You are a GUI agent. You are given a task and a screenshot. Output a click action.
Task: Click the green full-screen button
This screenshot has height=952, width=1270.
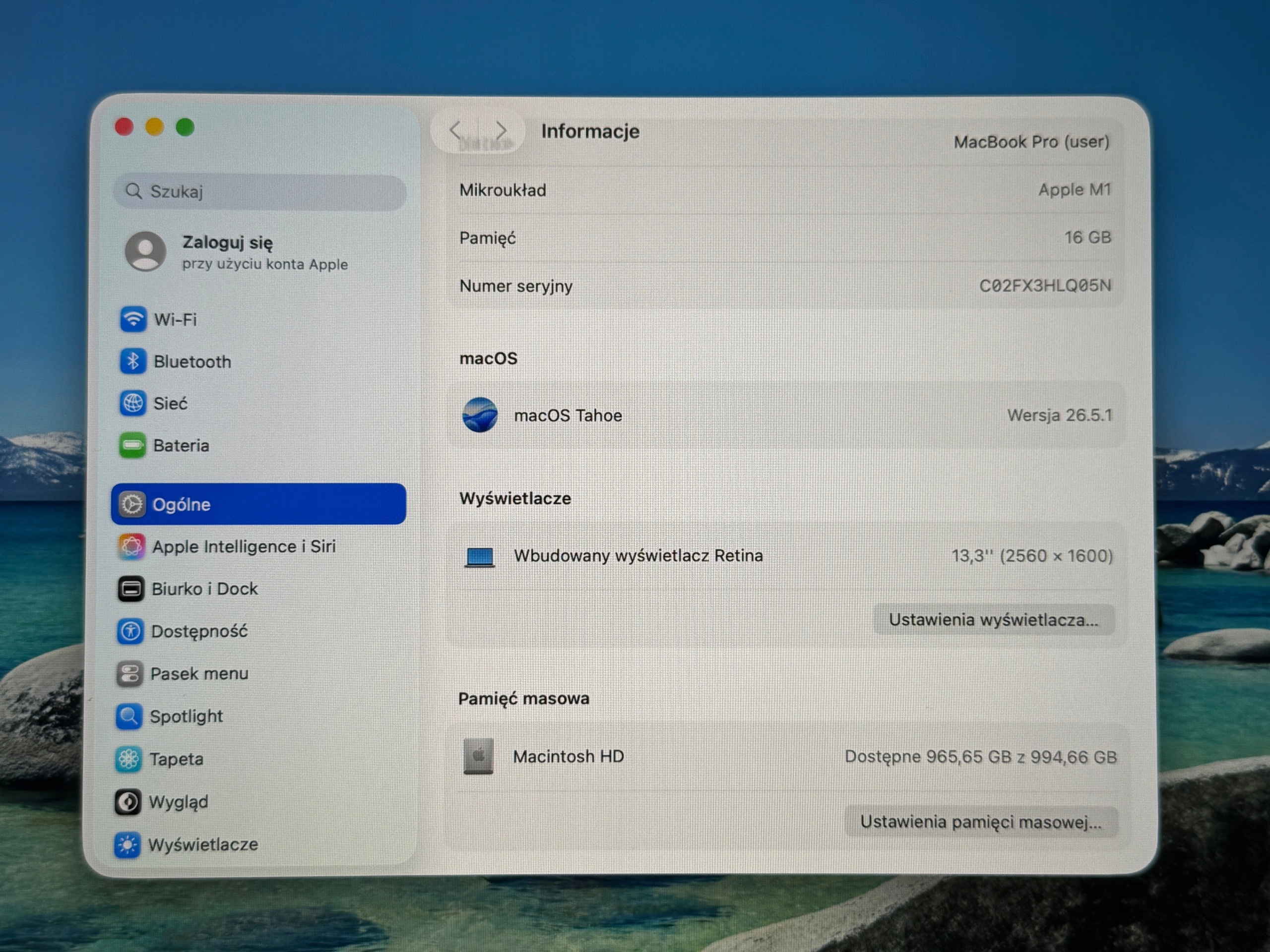tap(185, 127)
